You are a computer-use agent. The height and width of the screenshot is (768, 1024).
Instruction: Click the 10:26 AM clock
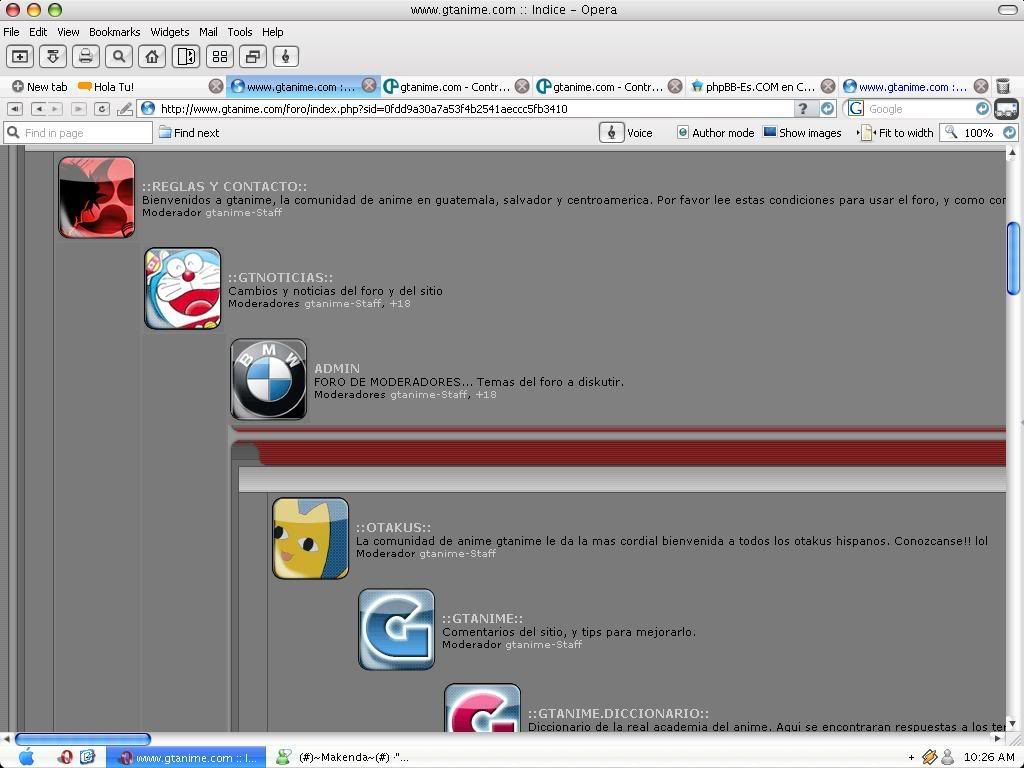[989, 758]
